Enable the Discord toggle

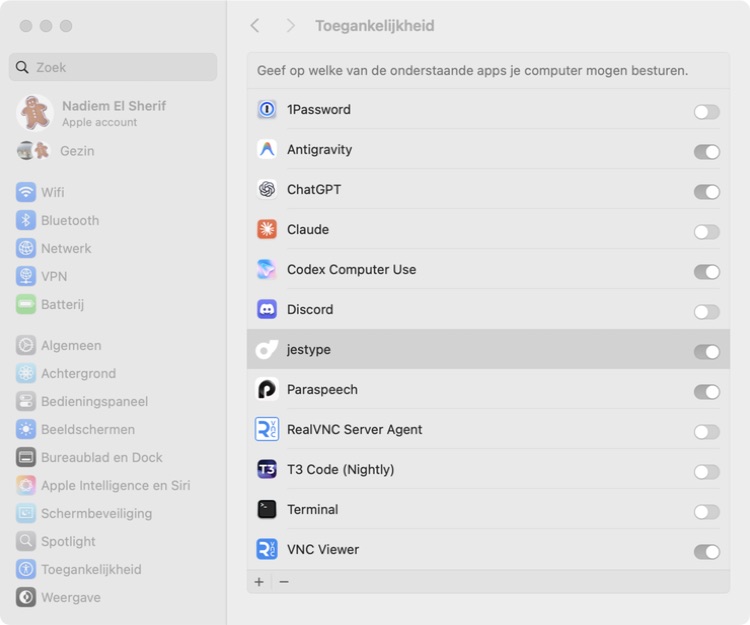coord(706,312)
